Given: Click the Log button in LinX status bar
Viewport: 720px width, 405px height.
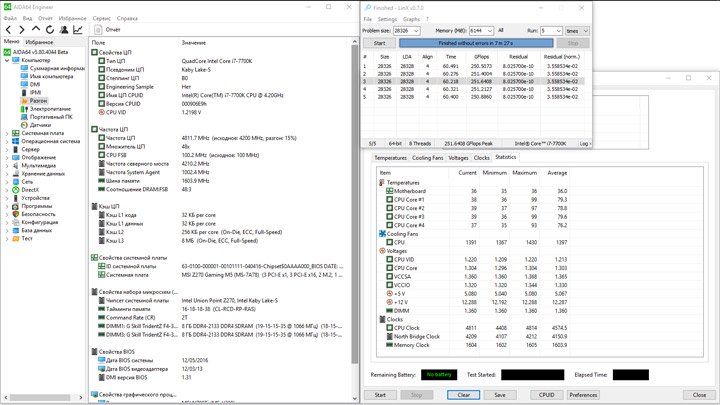Looking at the screenshot, I should [x=585, y=144].
